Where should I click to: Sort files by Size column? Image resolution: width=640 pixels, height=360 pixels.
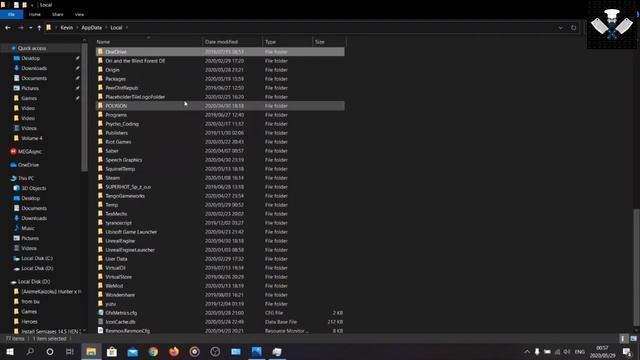point(329,42)
